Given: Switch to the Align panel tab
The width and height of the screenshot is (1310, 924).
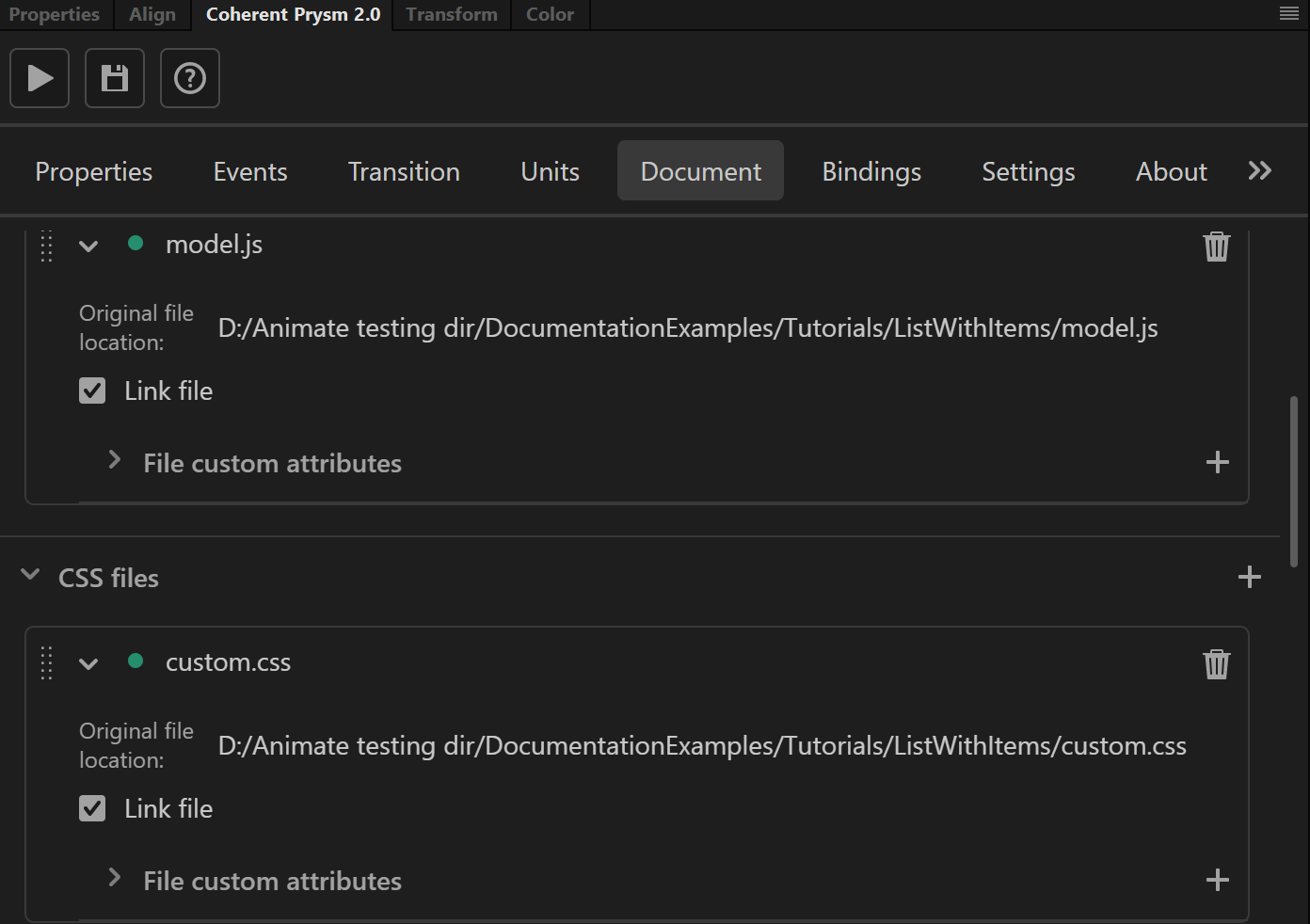Looking at the screenshot, I should [152, 14].
